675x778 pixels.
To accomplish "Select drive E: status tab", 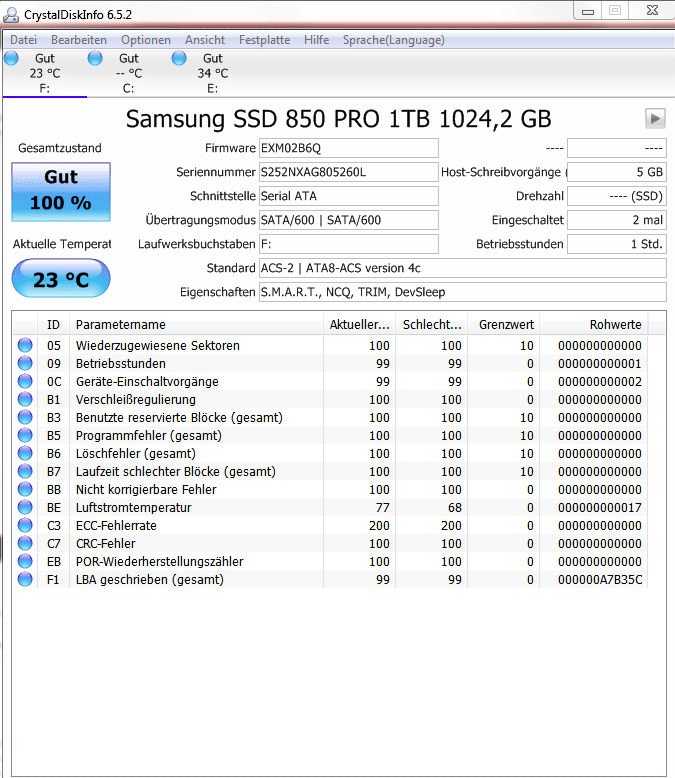I will [x=212, y=73].
